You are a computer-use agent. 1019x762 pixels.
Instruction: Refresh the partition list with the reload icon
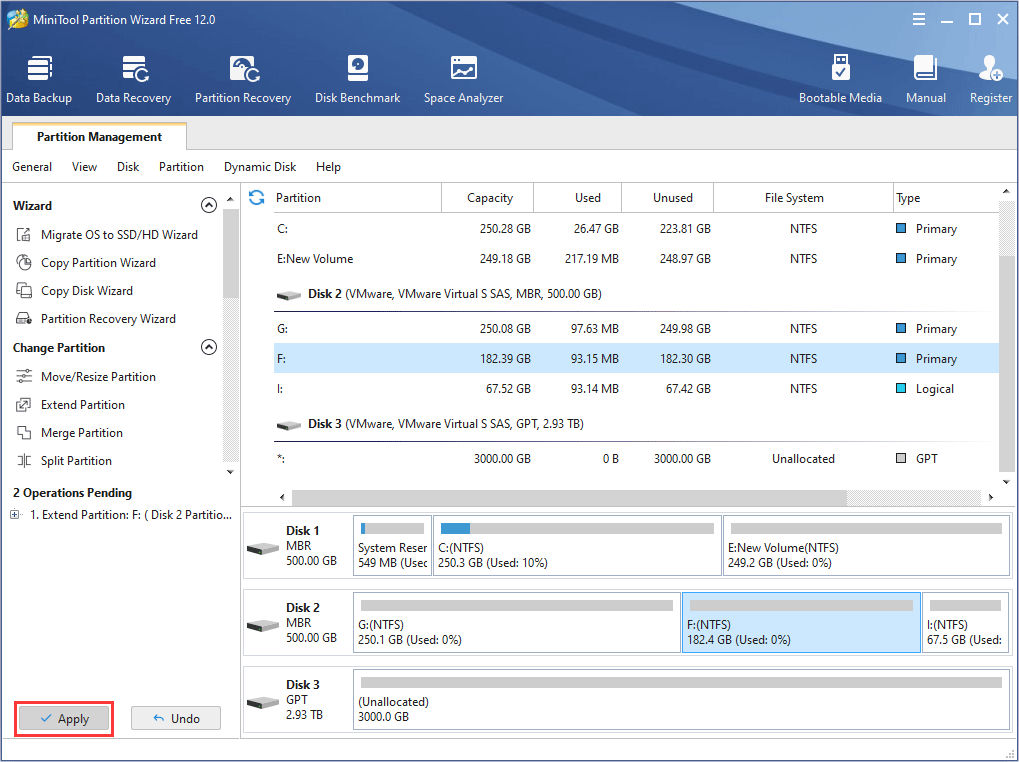click(x=257, y=197)
